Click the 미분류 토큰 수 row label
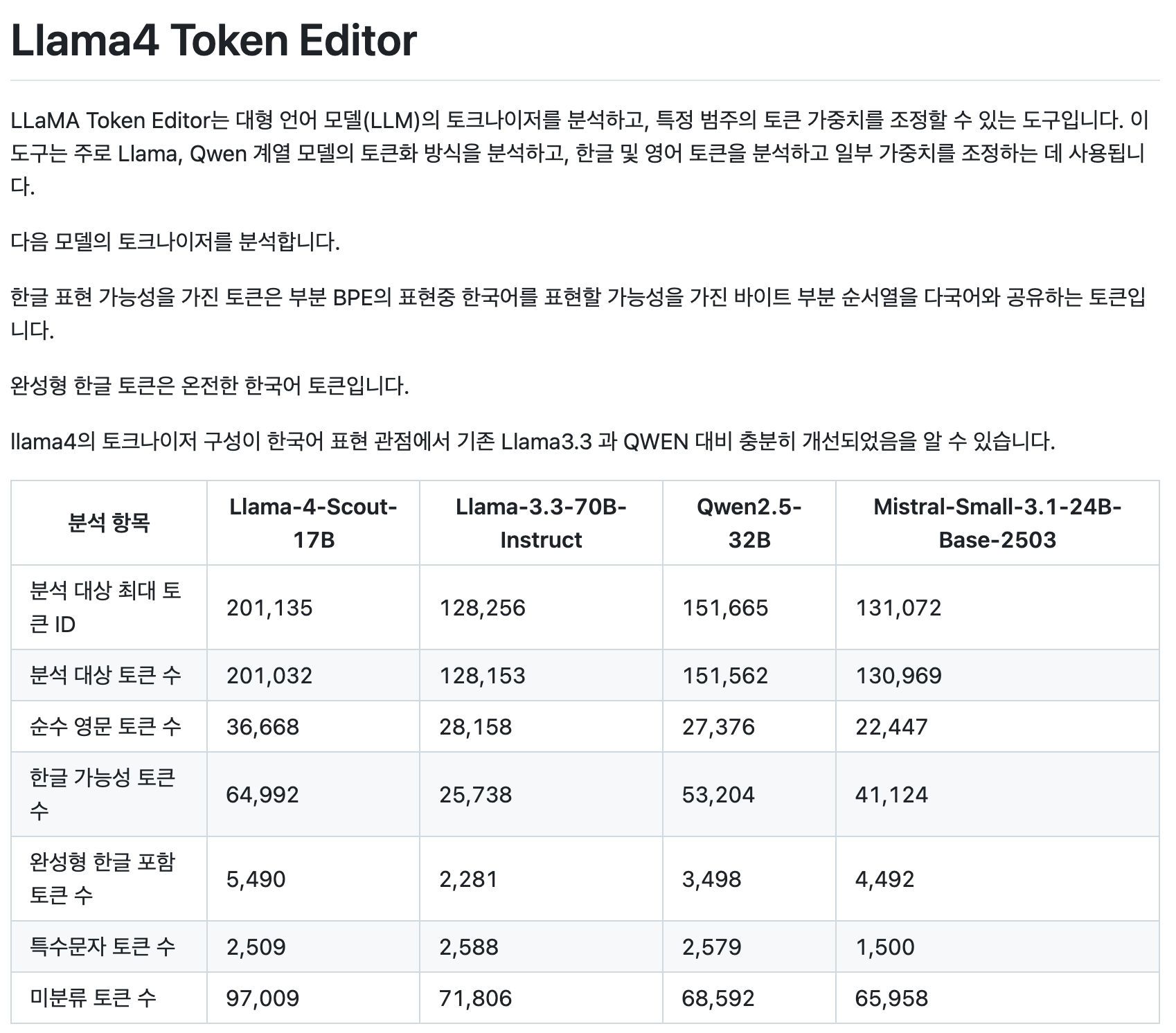The image size is (1176, 1033). [93, 998]
